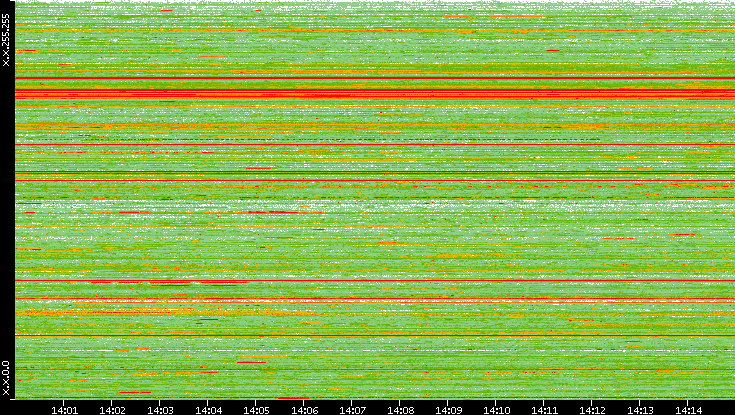The width and height of the screenshot is (735, 415).
Task: Click the 14:05 time axis label
Action: [256, 410]
